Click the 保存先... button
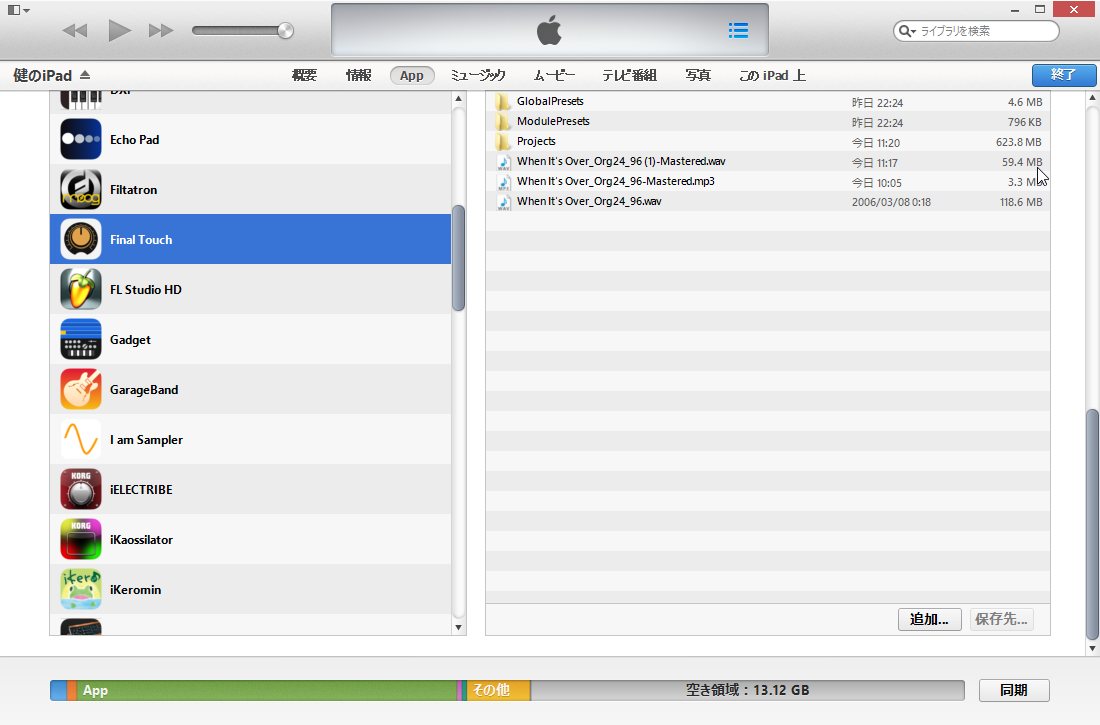The width and height of the screenshot is (1100, 725). pos(1001,619)
